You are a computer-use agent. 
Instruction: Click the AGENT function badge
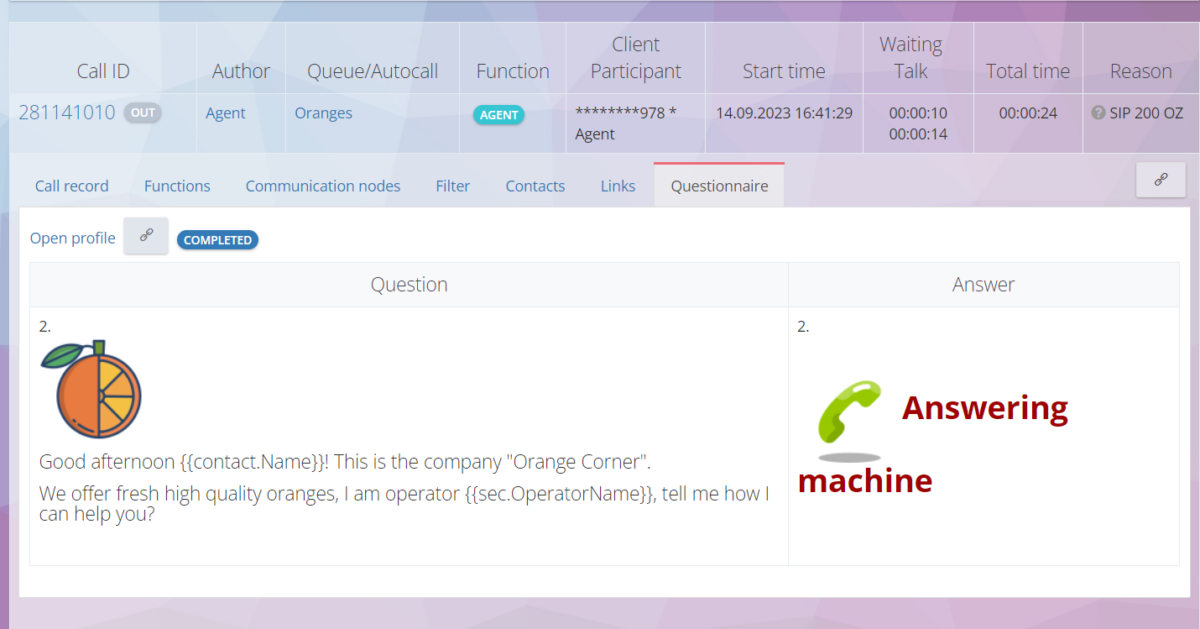pos(499,115)
